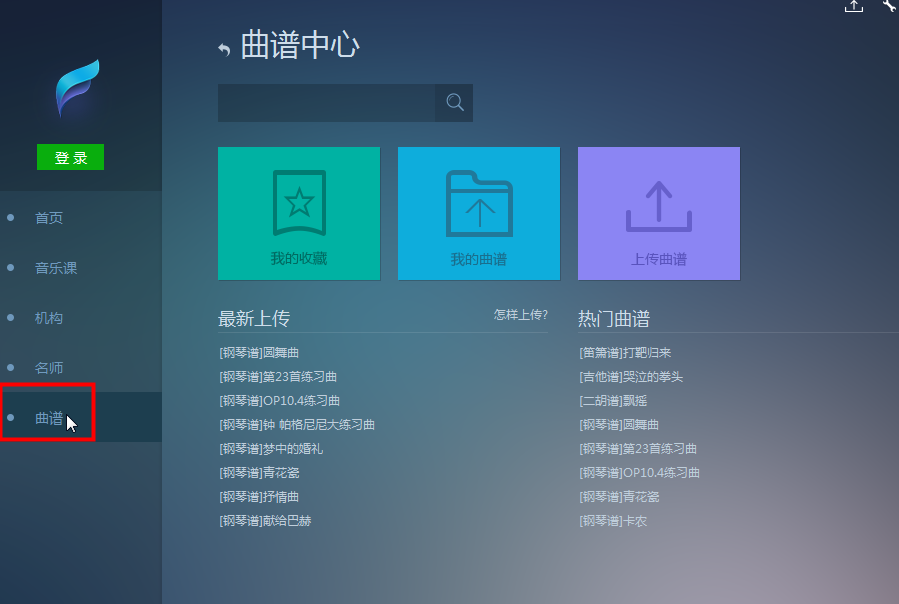Open [钢琴谱]第23首练习曲 under 热门曲谱
Viewport: 899px width, 604px height.
(x=638, y=449)
